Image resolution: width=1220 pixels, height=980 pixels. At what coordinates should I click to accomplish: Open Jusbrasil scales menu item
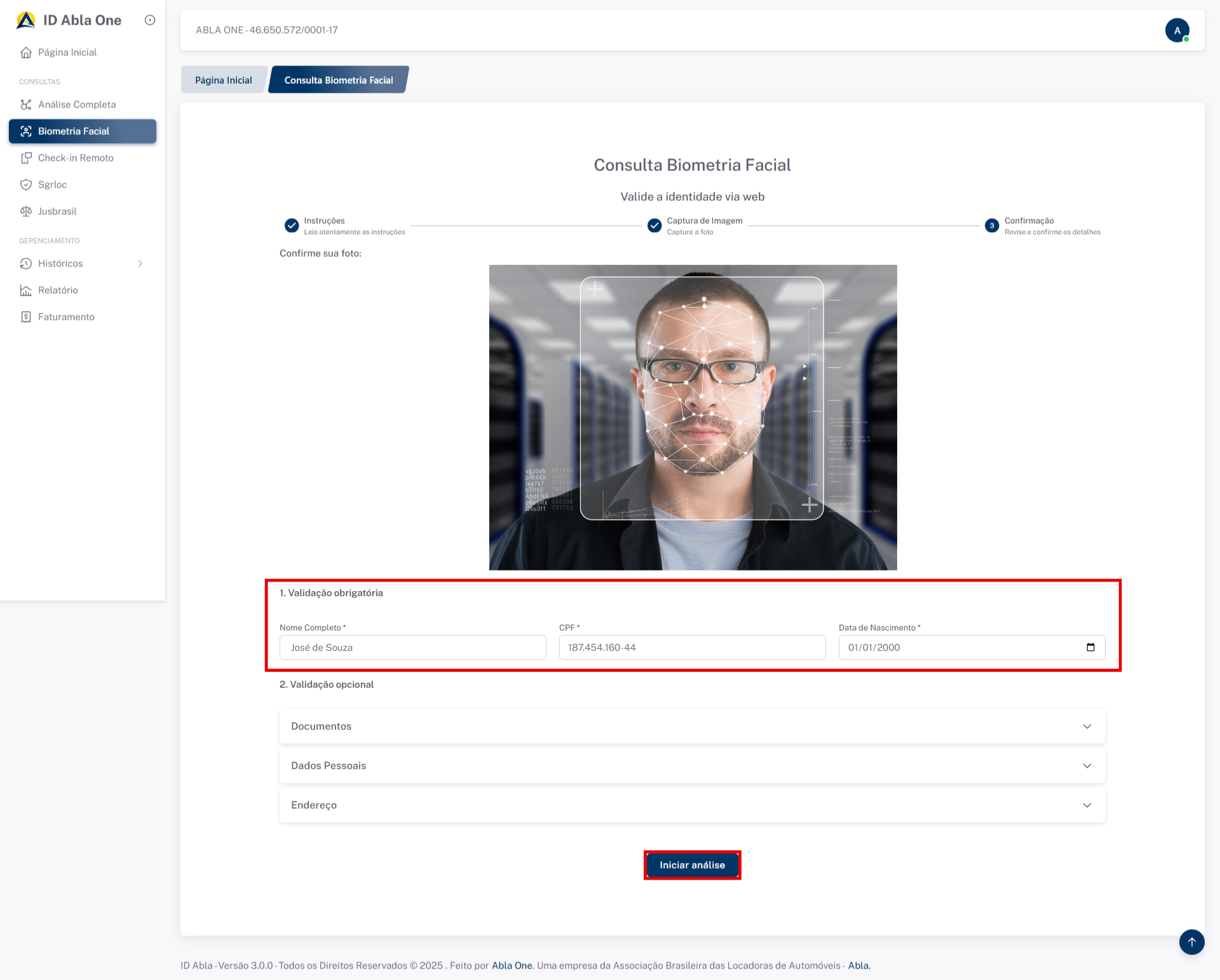coord(57,211)
